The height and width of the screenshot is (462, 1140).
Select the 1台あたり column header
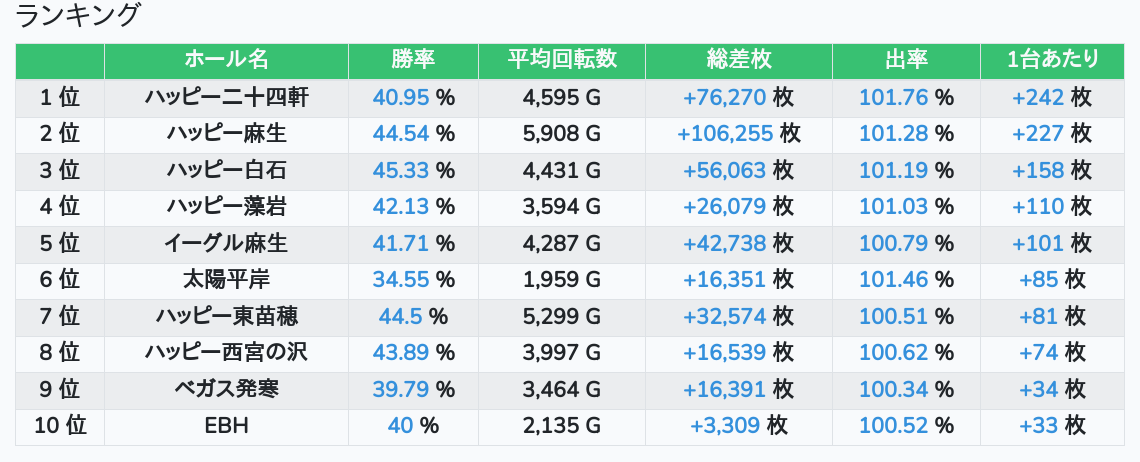pyautogui.click(x=1052, y=60)
